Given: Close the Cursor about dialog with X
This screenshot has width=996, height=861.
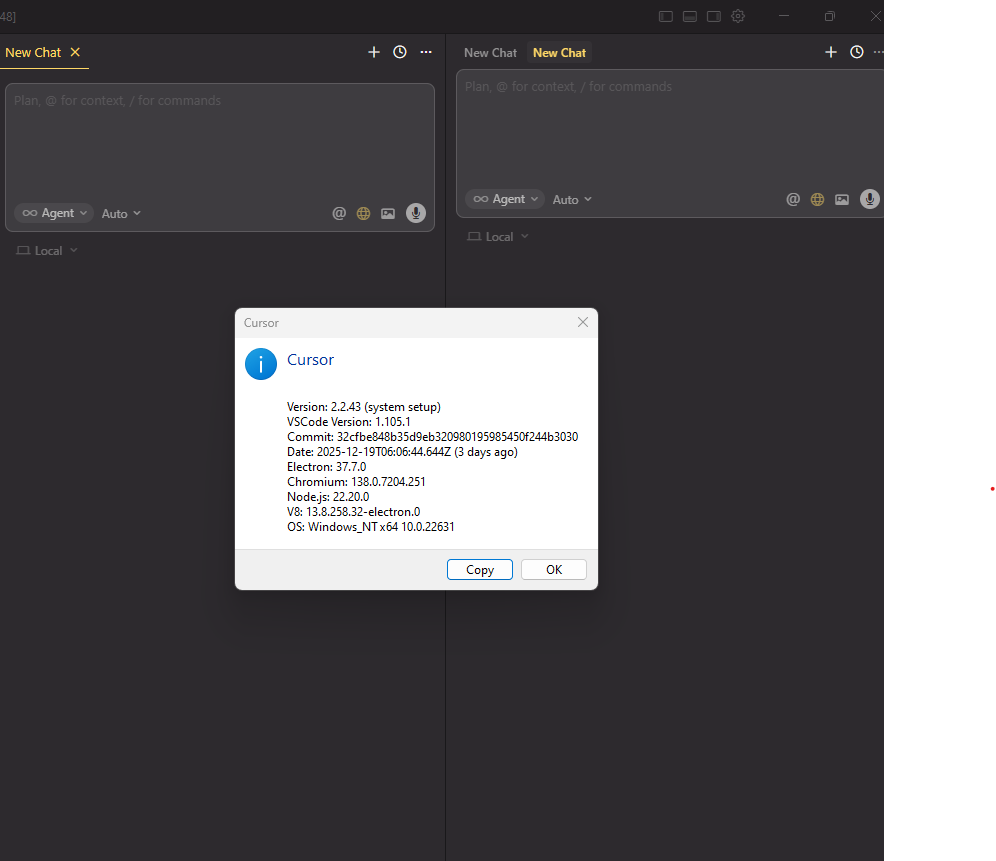Looking at the screenshot, I should click(x=582, y=323).
